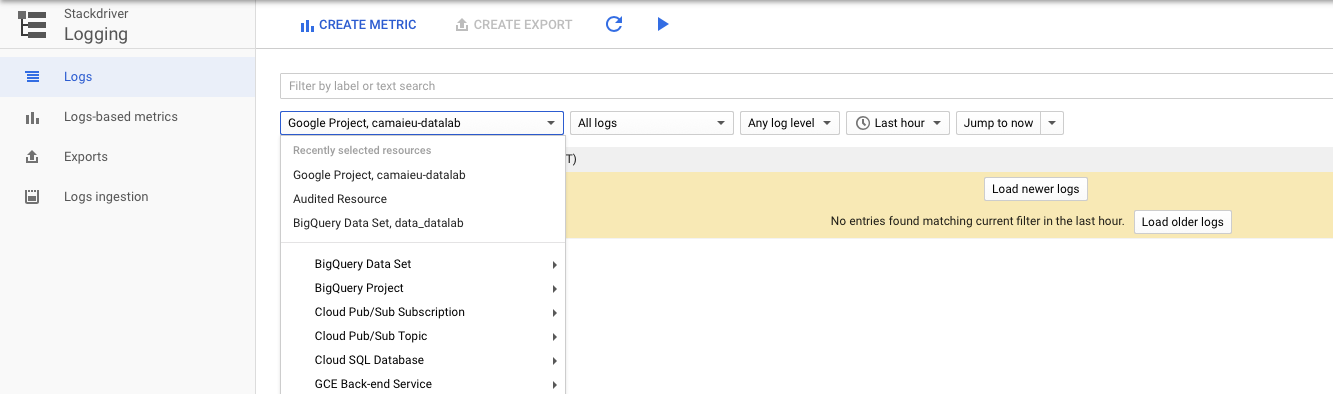Click the Stackdriver Logging product icon
1333x394 pixels.
tap(33, 25)
